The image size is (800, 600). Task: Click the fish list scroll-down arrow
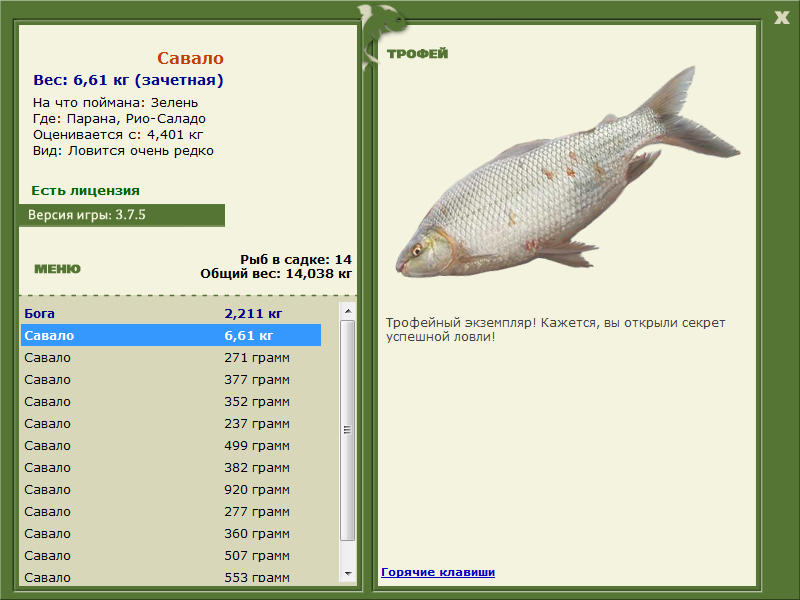click(348, 573)
